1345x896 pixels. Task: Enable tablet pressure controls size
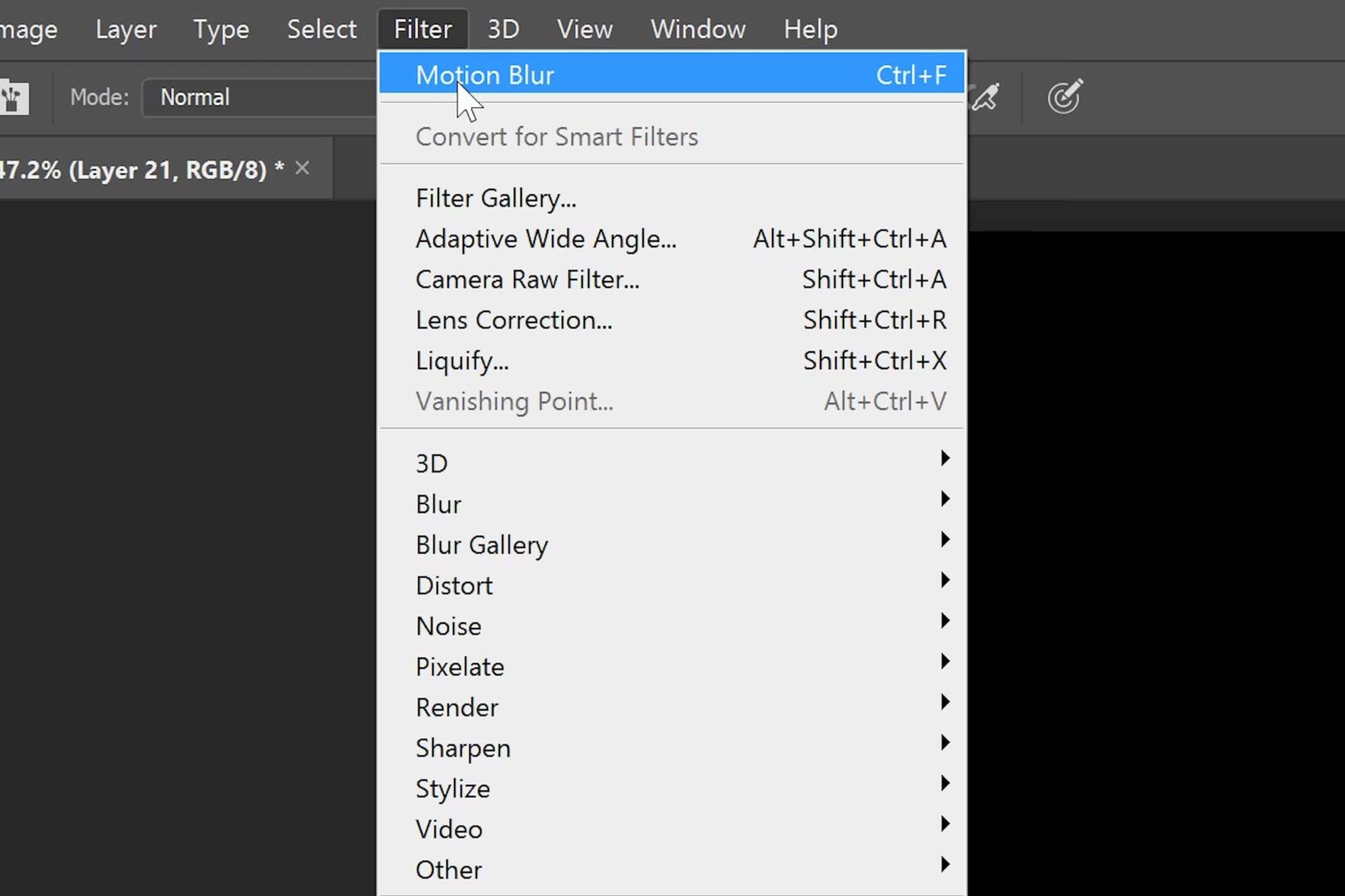click(1063, 96)
